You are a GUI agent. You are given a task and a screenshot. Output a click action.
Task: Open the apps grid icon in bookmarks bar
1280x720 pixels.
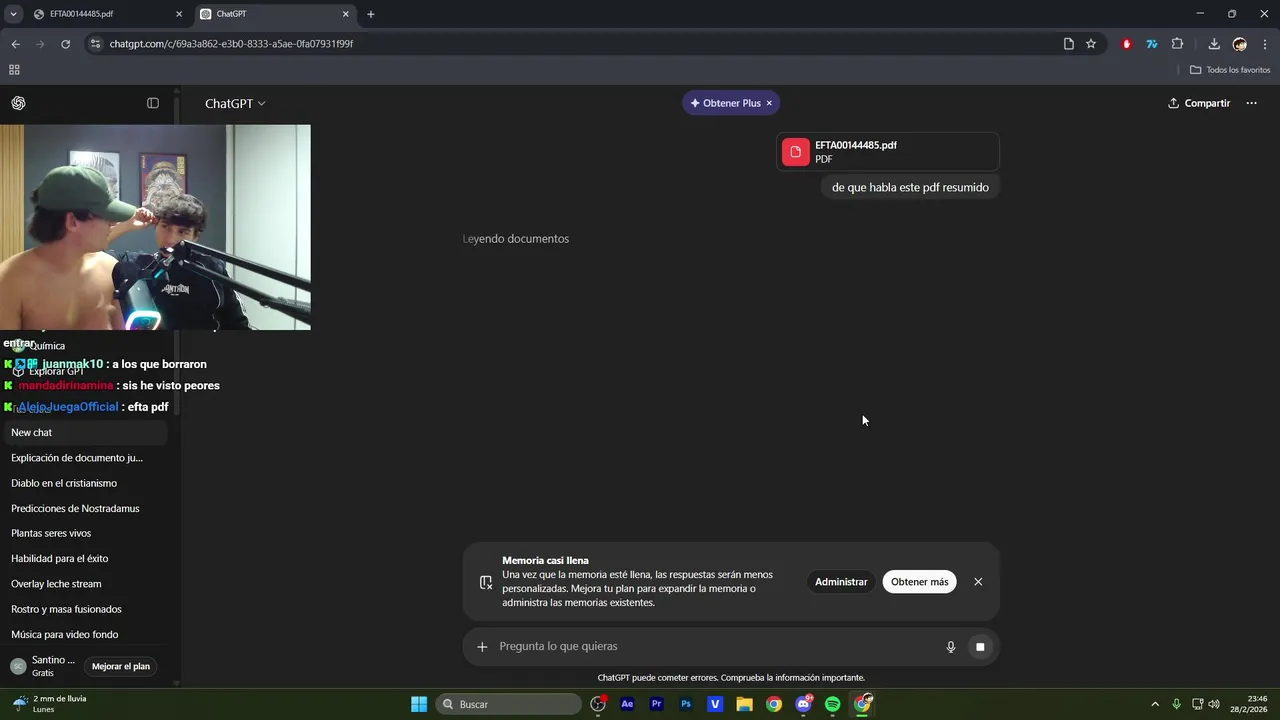(x=14, y=70)
